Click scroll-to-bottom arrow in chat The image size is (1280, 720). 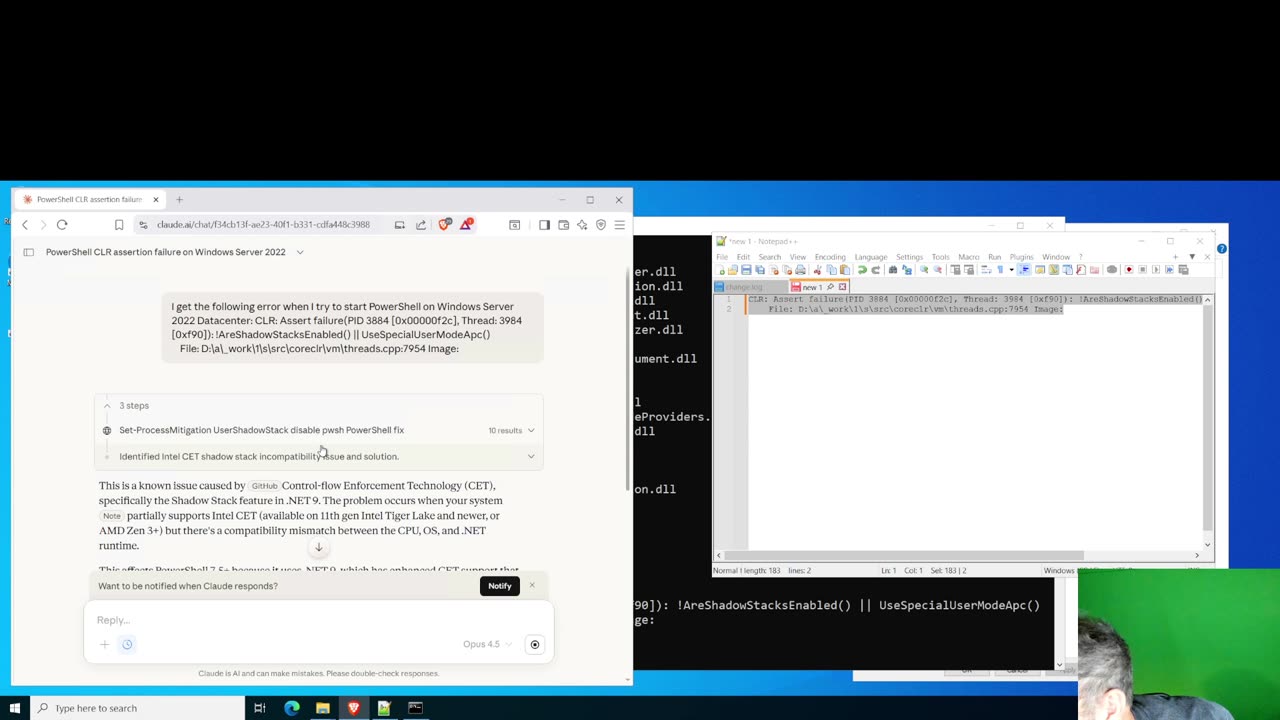[319, 547]
